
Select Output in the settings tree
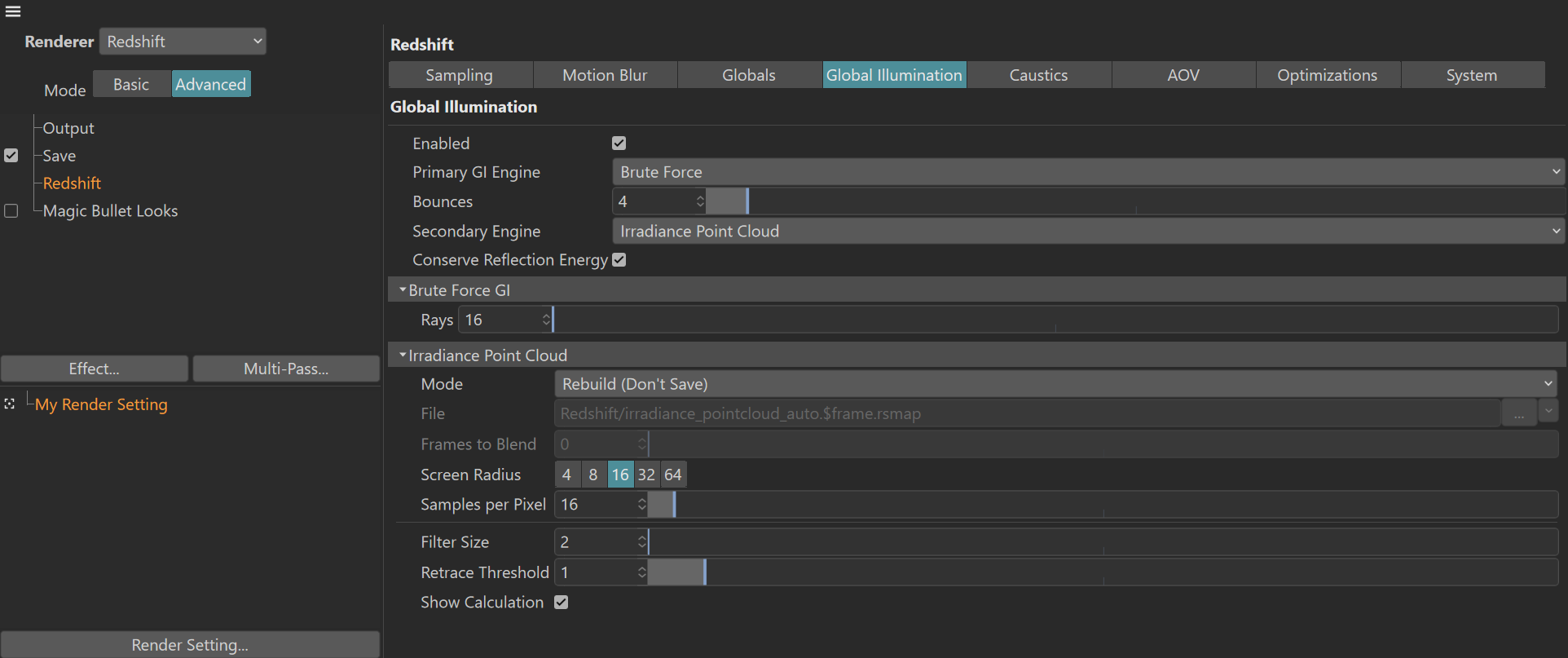tap(68, 128)
